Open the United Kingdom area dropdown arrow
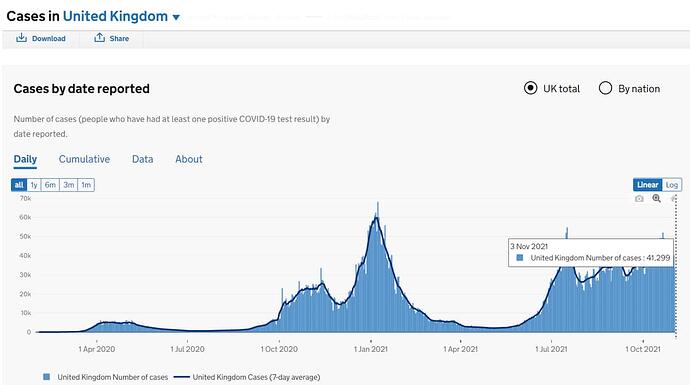690x385 pixels. 176,18
